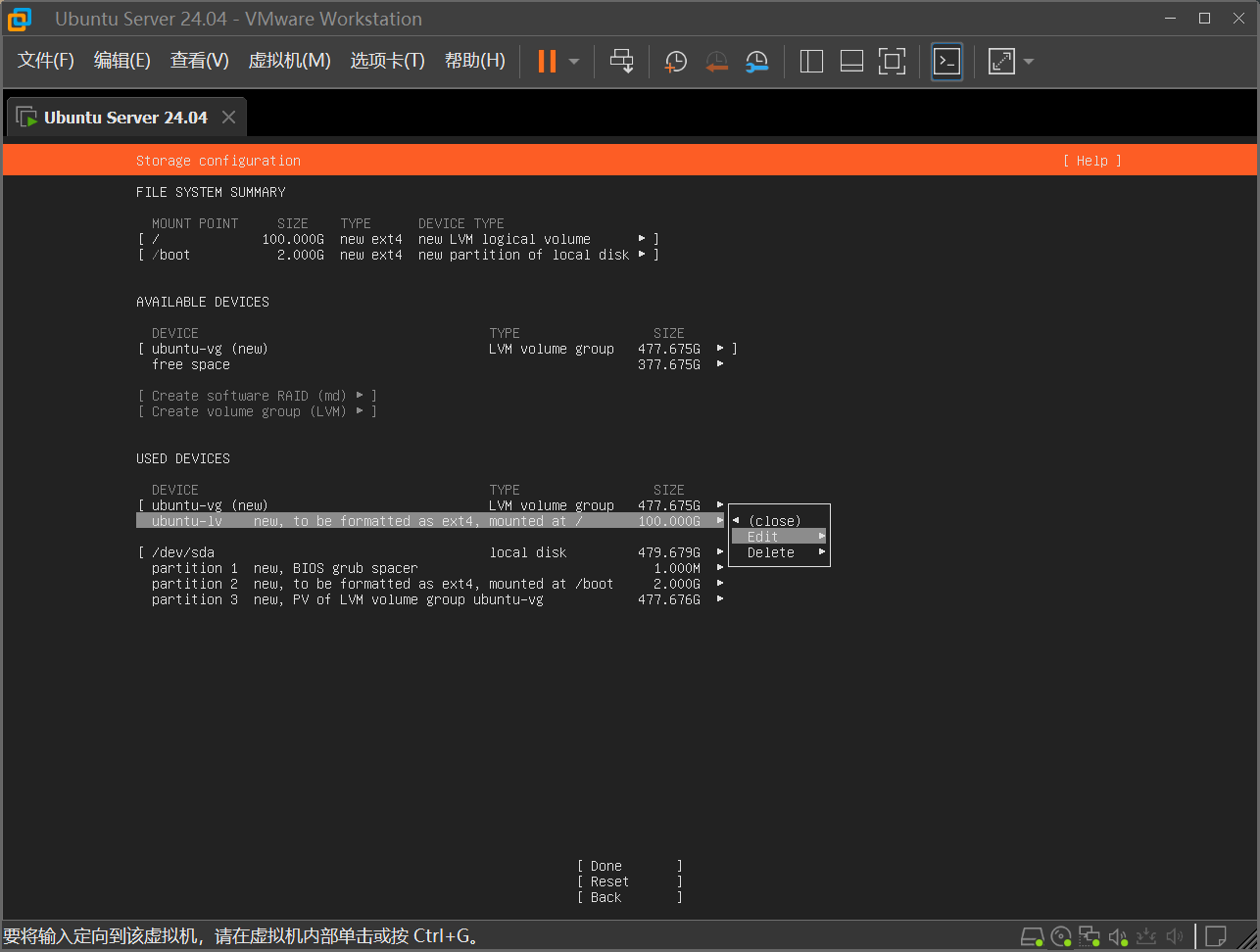
Task: Click the greyed USB device status icon
Action: (x=1147, y=937)
